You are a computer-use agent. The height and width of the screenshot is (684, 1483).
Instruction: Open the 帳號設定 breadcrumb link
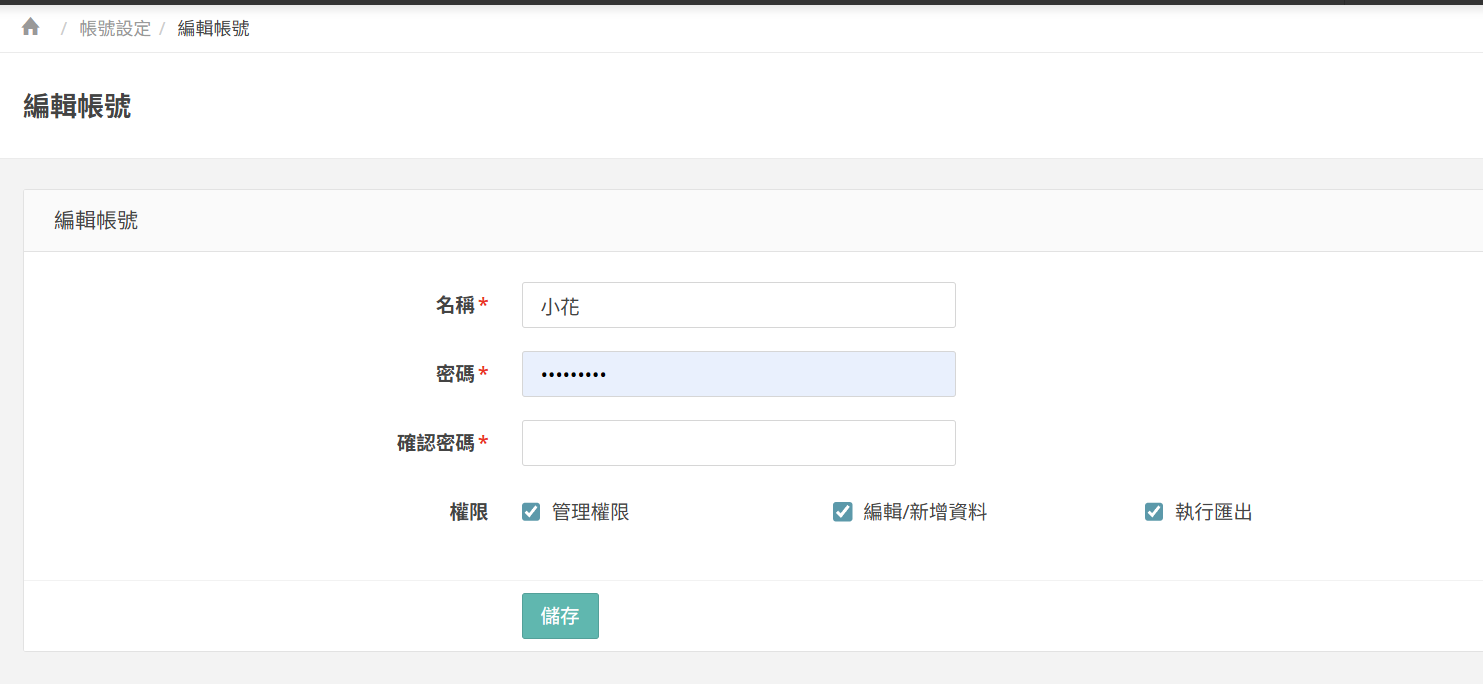tap(115, 28)
